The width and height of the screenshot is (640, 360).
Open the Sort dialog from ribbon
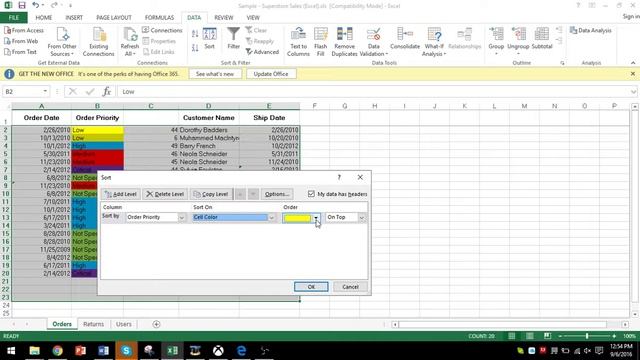[x=209, y=39]
